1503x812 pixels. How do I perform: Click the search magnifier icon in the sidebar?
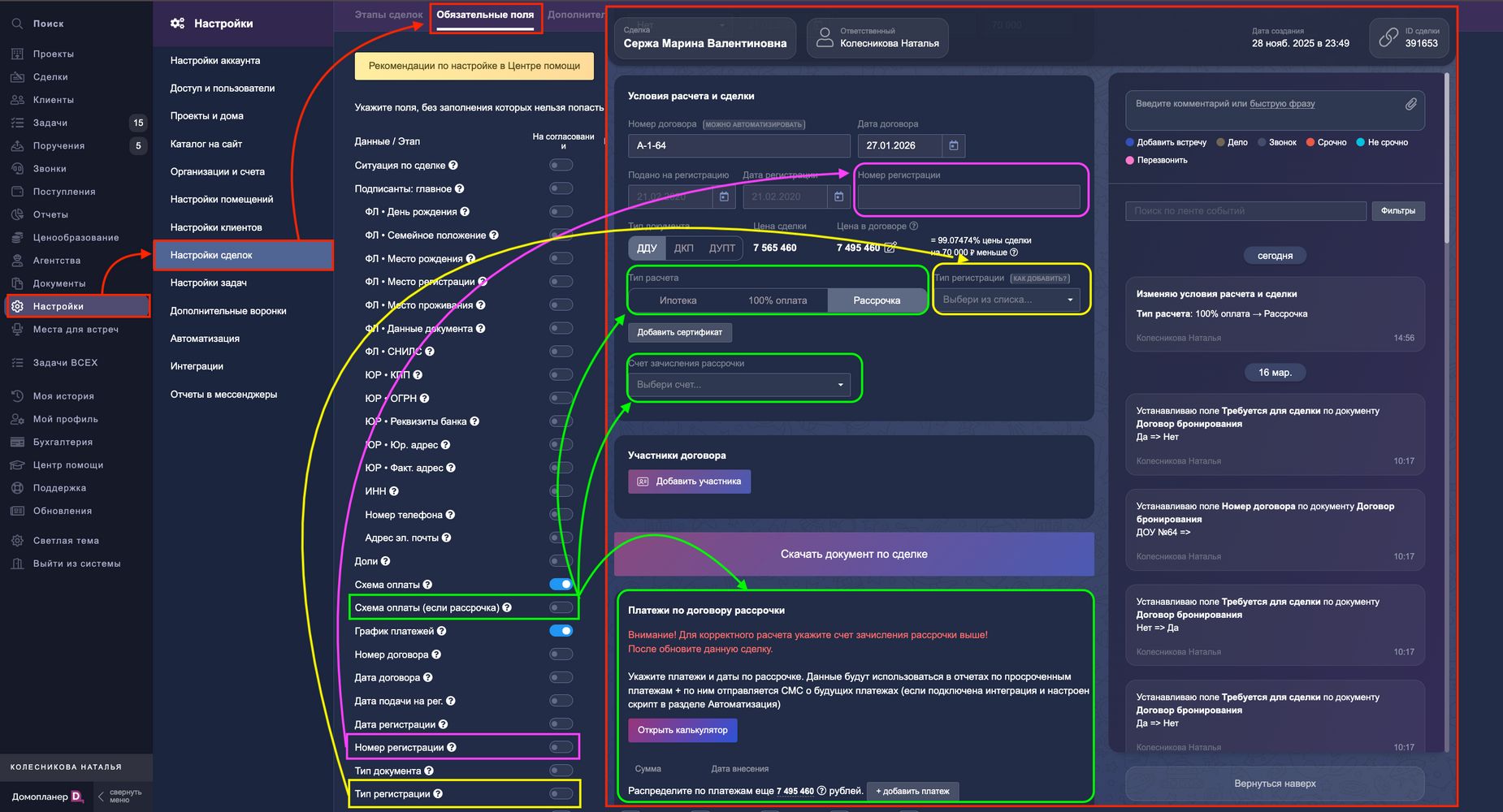coord(17,24)
